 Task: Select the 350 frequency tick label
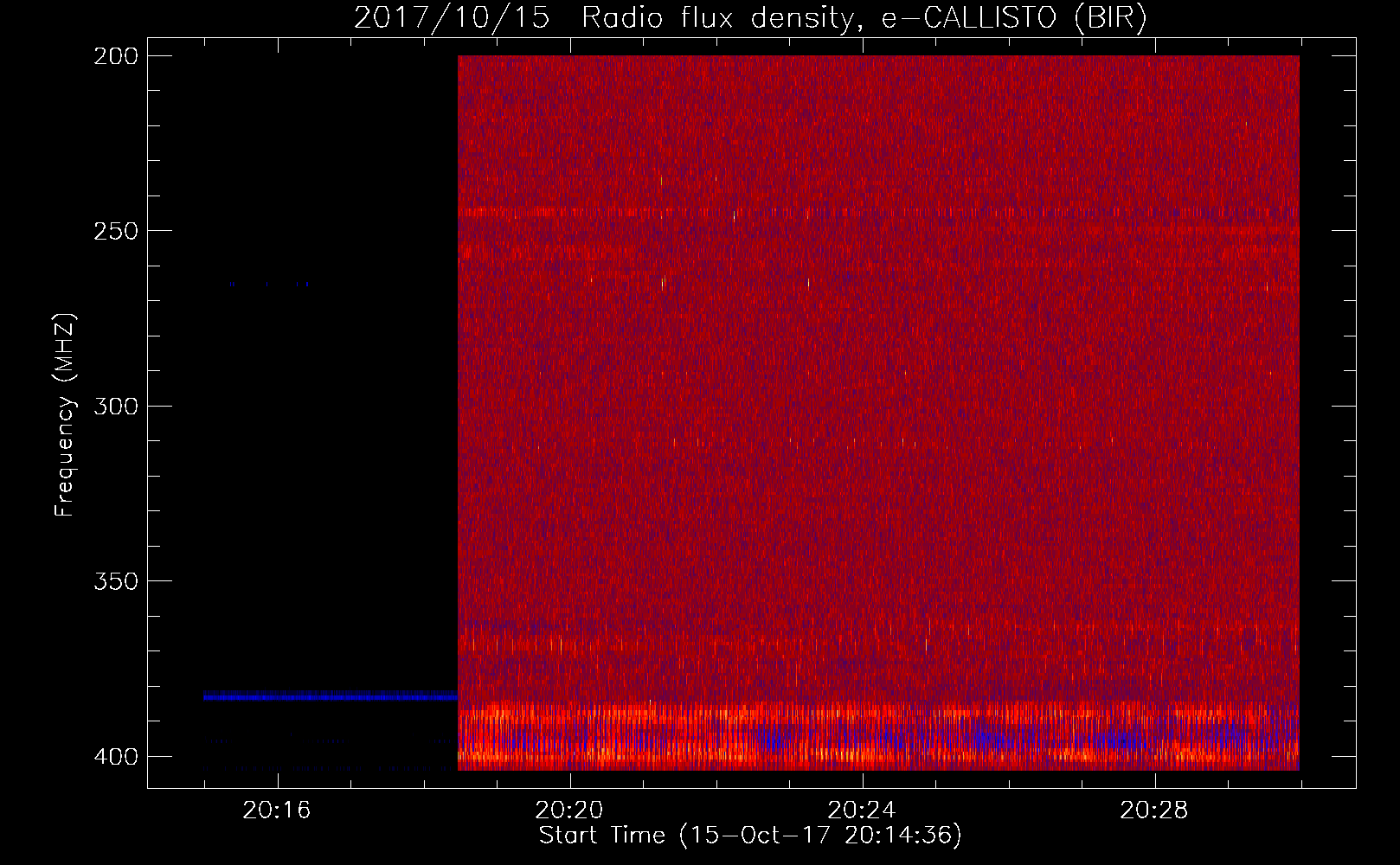click(x=116, y=581)
